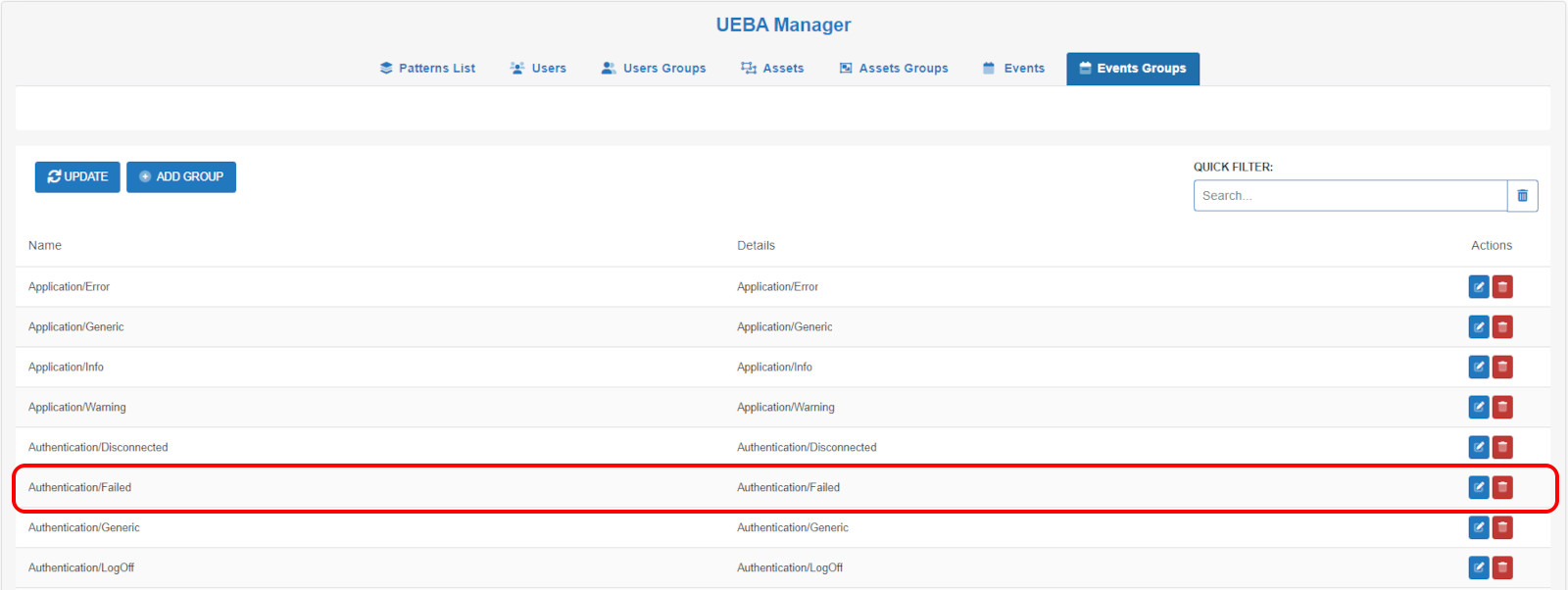Click the Application/Generic details cell

pyautogui.click(x=785, y=327)
